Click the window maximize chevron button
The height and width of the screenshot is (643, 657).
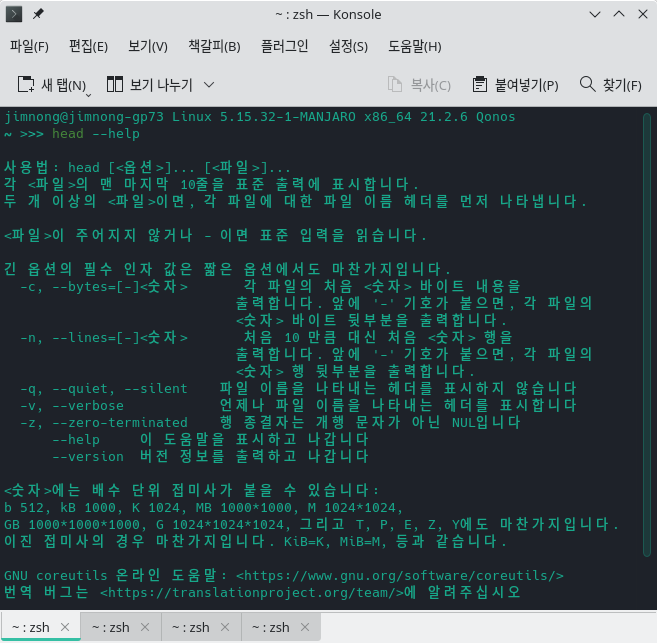coord(619,14)
